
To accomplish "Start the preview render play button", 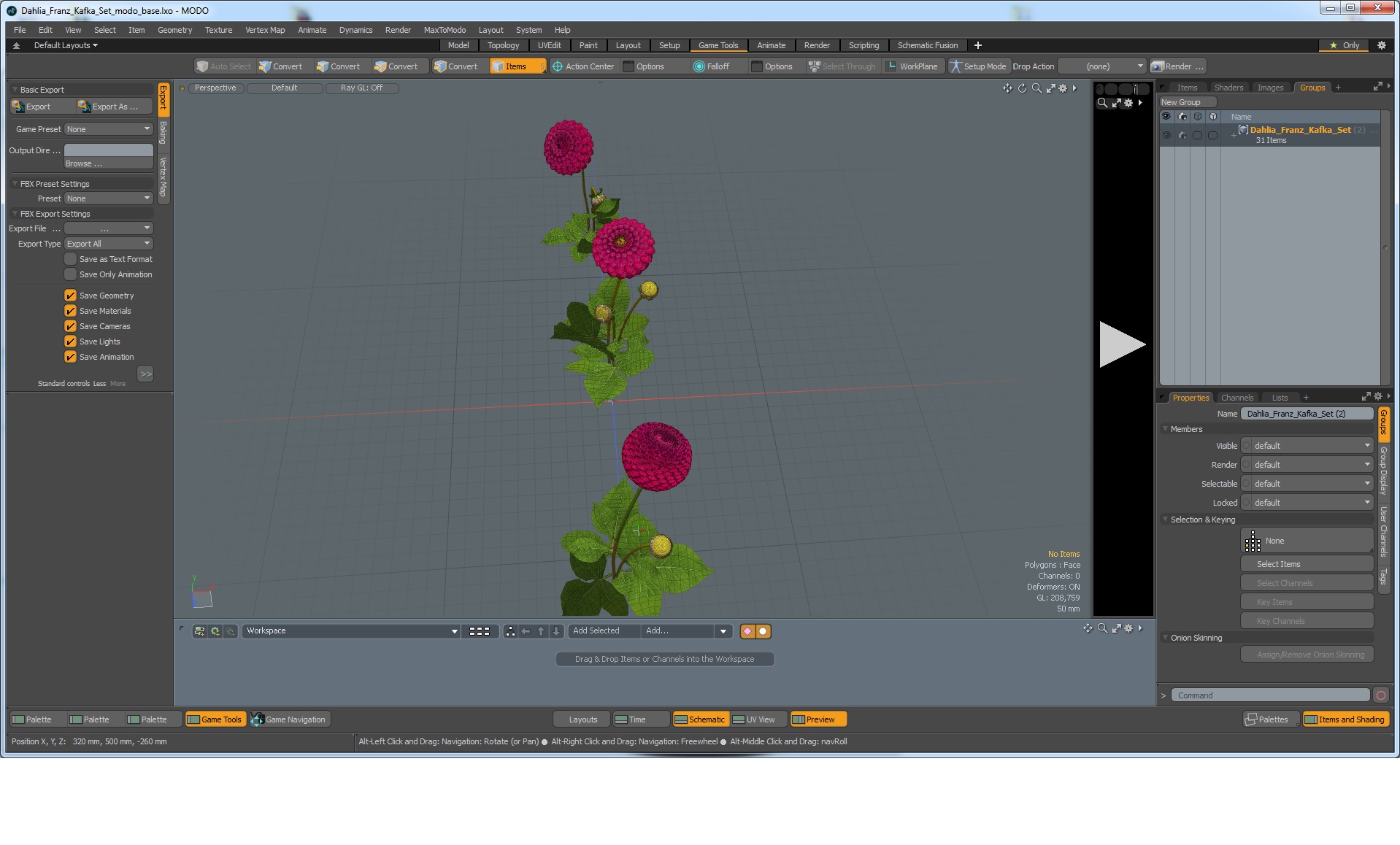I will (1122, 344).
